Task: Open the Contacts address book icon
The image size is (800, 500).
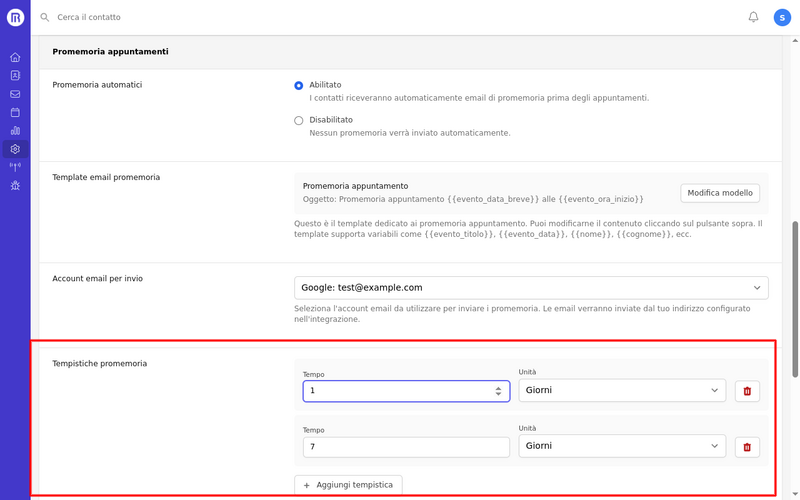Action: (15, 76)
